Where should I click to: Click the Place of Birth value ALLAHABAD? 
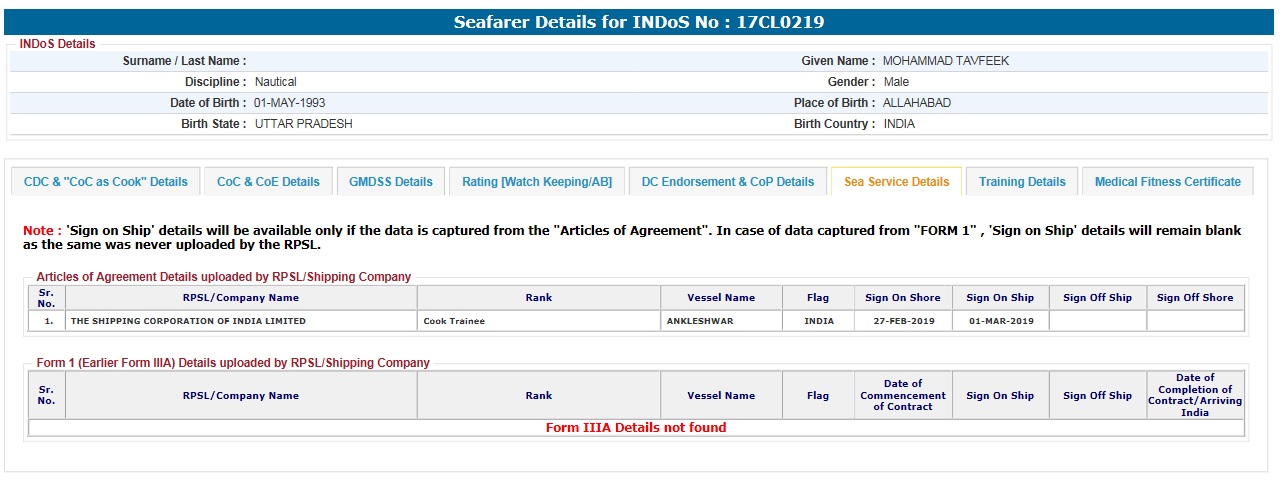click(x=916, y=103)
